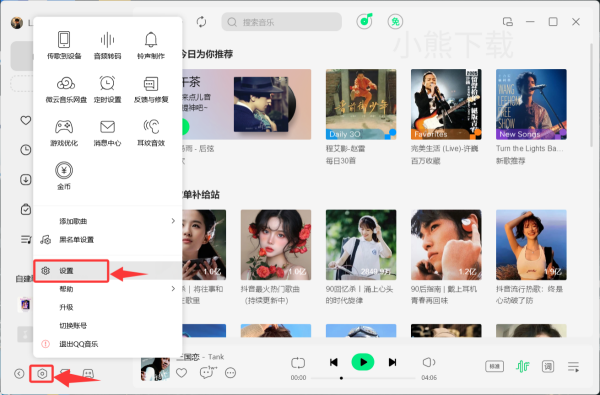This screenshot has width=600, height=395.
Task: Like the current song with heart icon
Action: pos(181,373)
